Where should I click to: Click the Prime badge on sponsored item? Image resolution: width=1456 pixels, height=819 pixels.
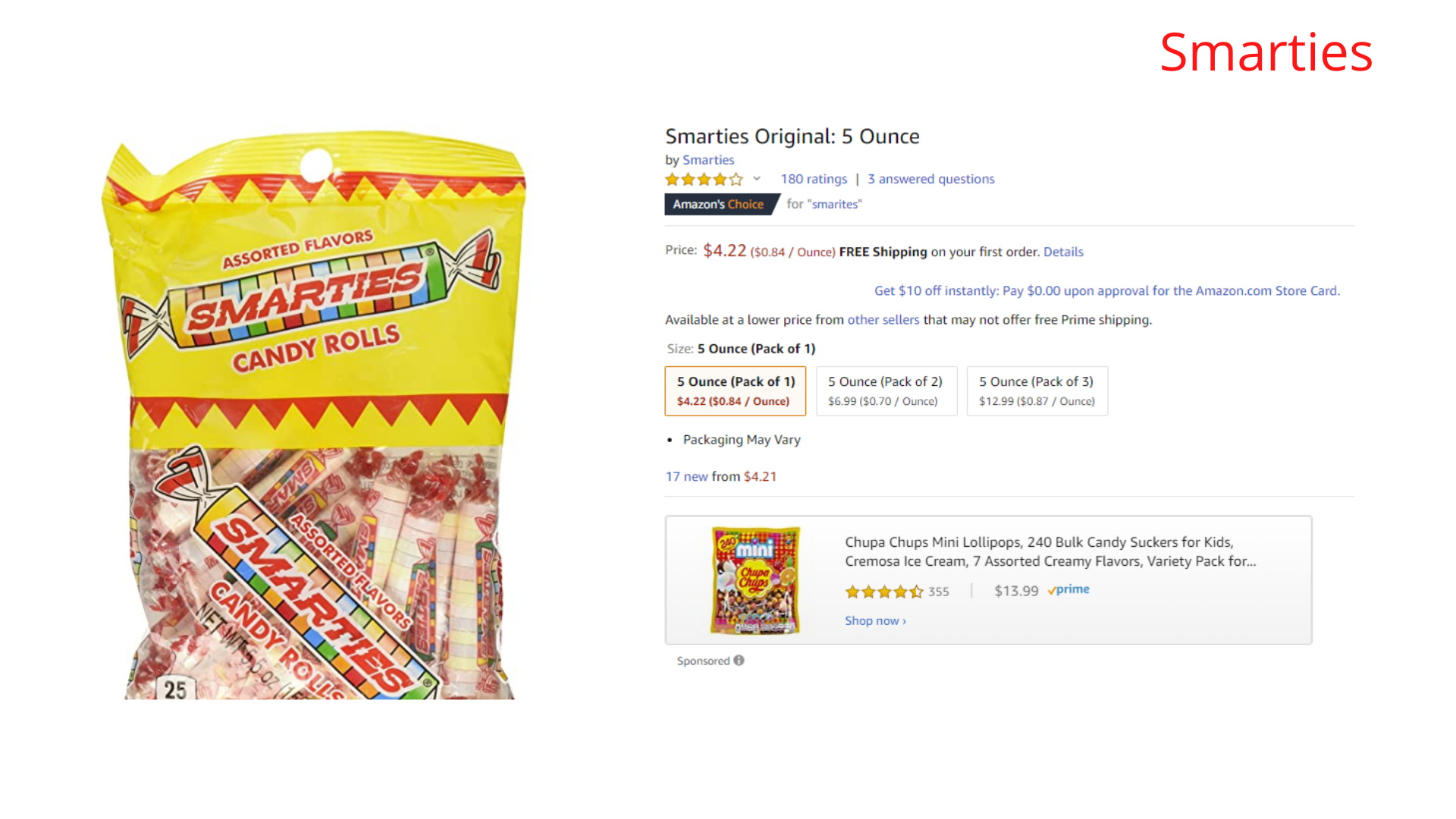(x=1068, y=590)
